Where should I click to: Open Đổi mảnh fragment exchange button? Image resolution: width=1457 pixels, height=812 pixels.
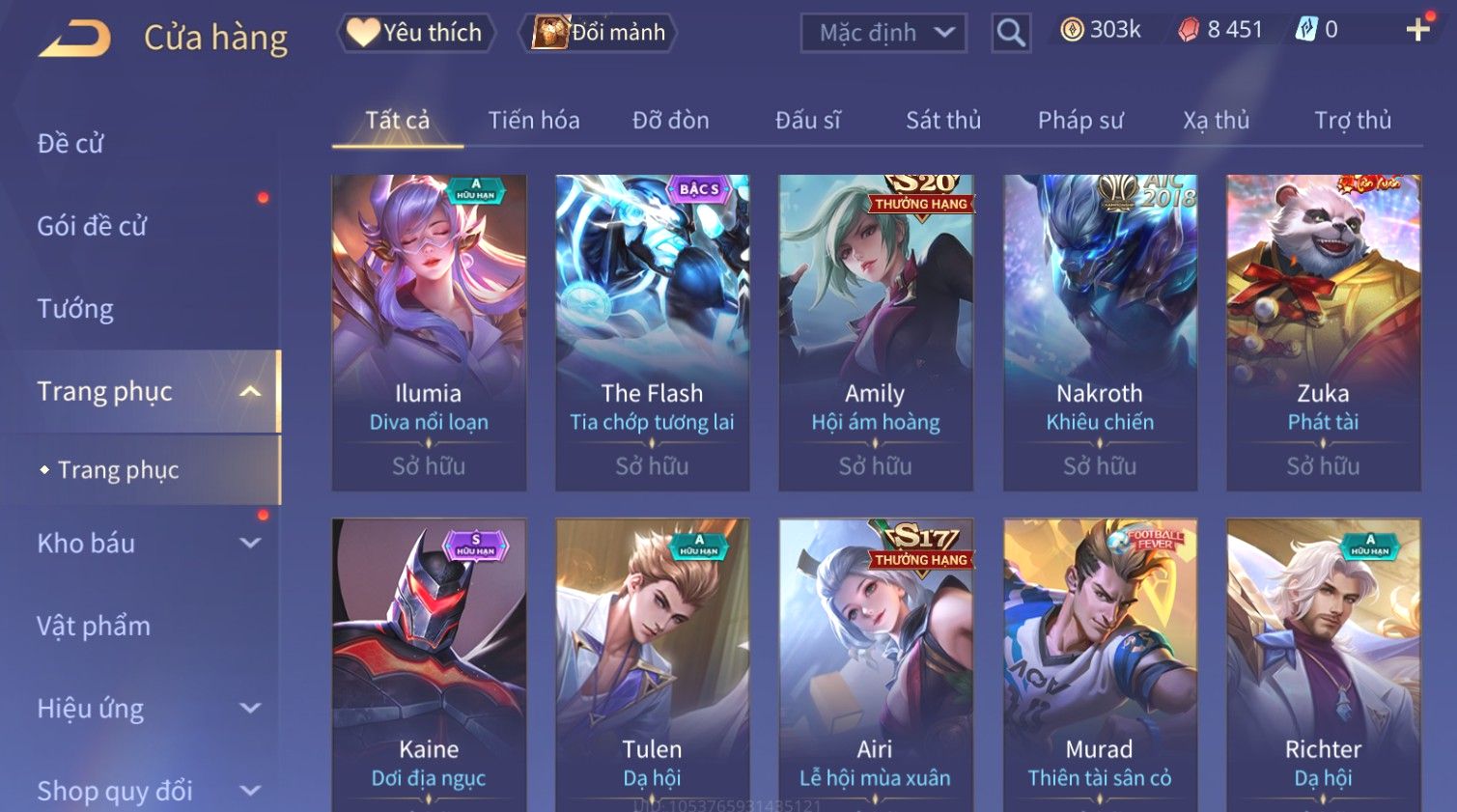point(598,32)
